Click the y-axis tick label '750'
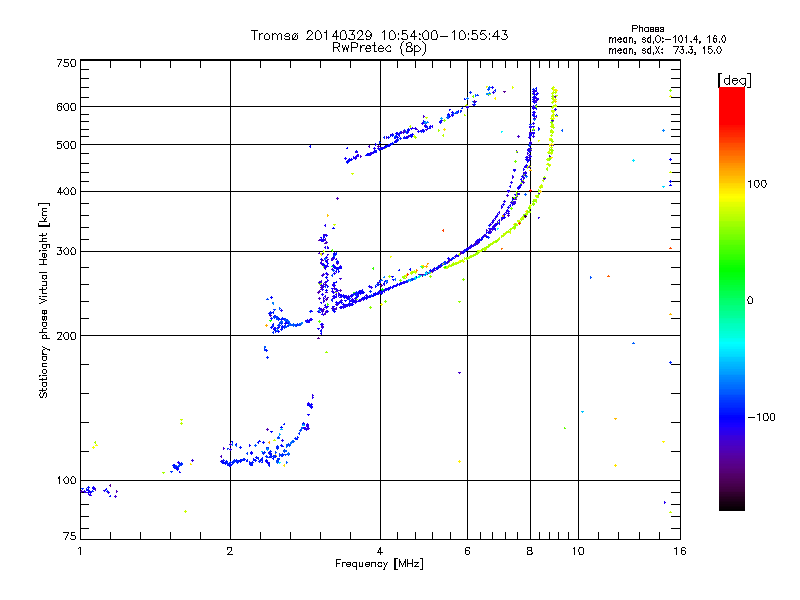 click(x=66, y=63)
